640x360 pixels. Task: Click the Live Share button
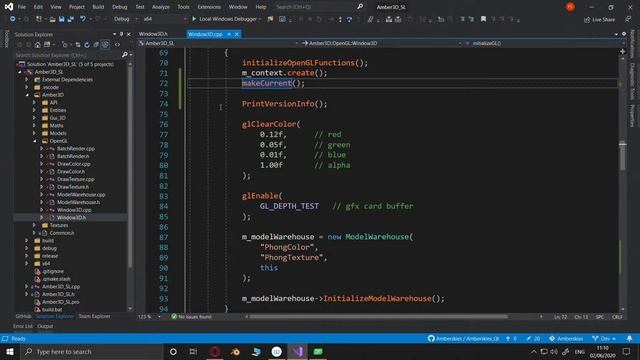(x=600, y=20)
